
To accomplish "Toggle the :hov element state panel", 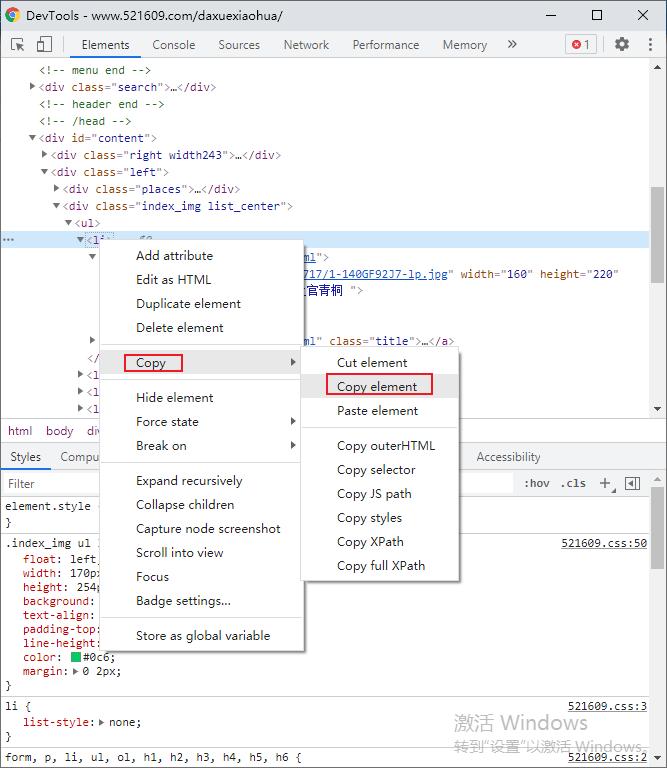I will pos(537,483).
